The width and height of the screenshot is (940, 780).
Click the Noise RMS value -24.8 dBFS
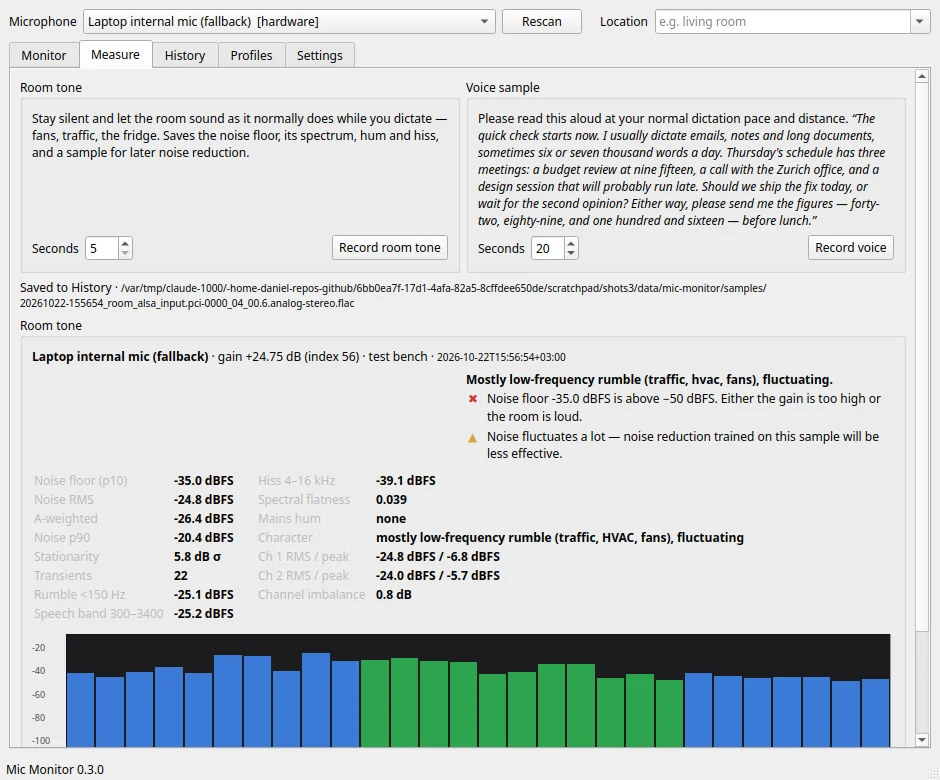(x=204, y=500)
